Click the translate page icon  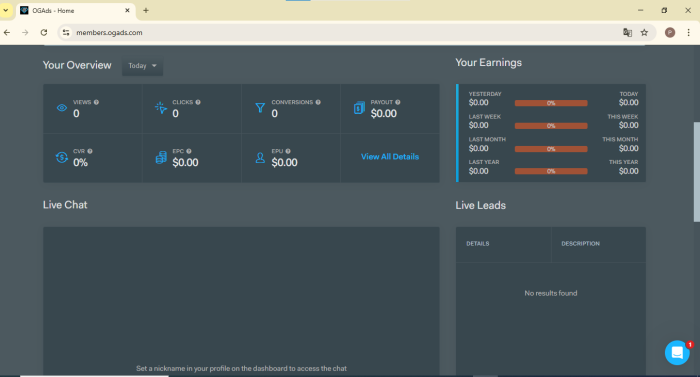click(627, 33)
